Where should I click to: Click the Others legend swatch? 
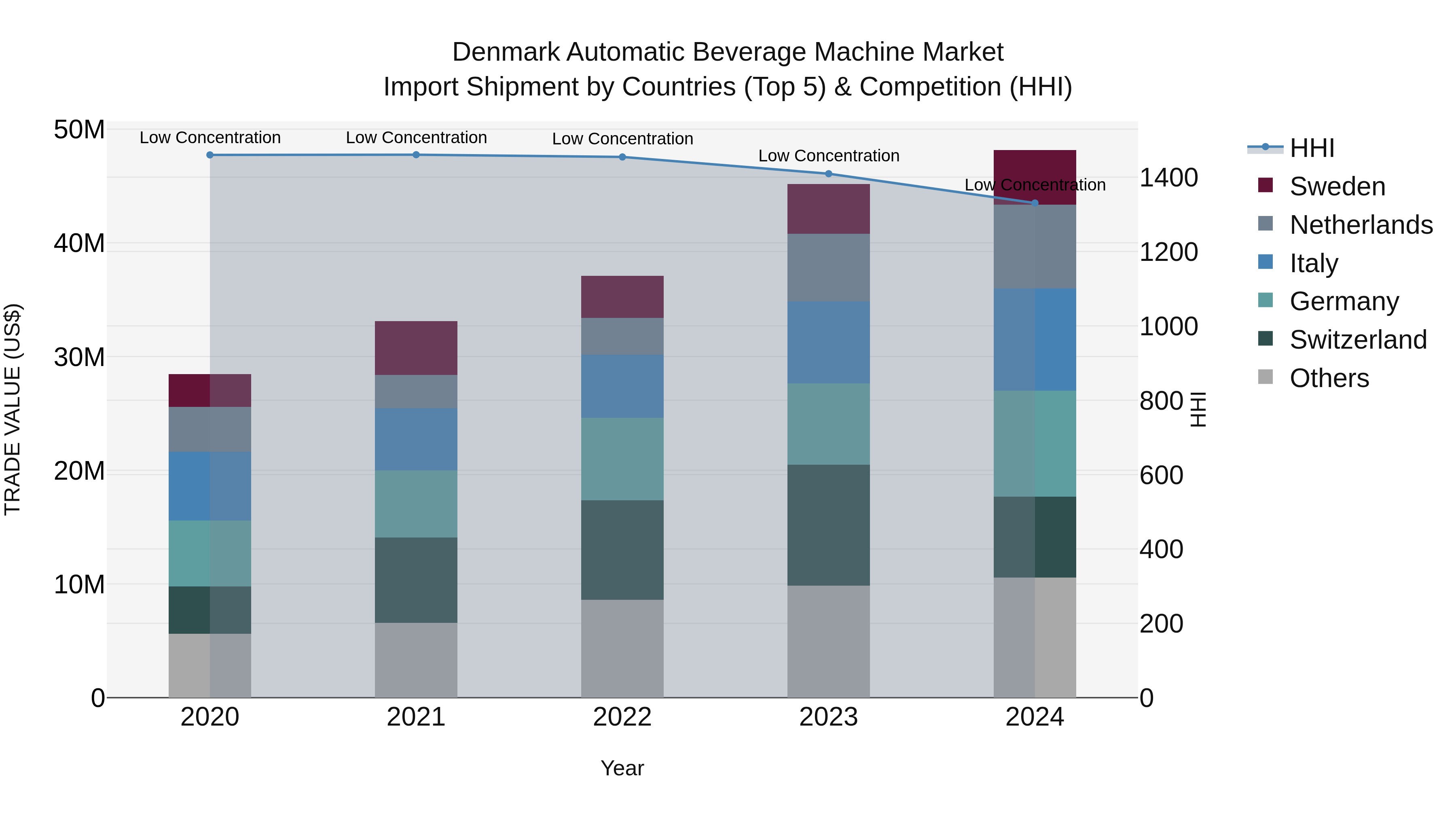[1266, 377]
